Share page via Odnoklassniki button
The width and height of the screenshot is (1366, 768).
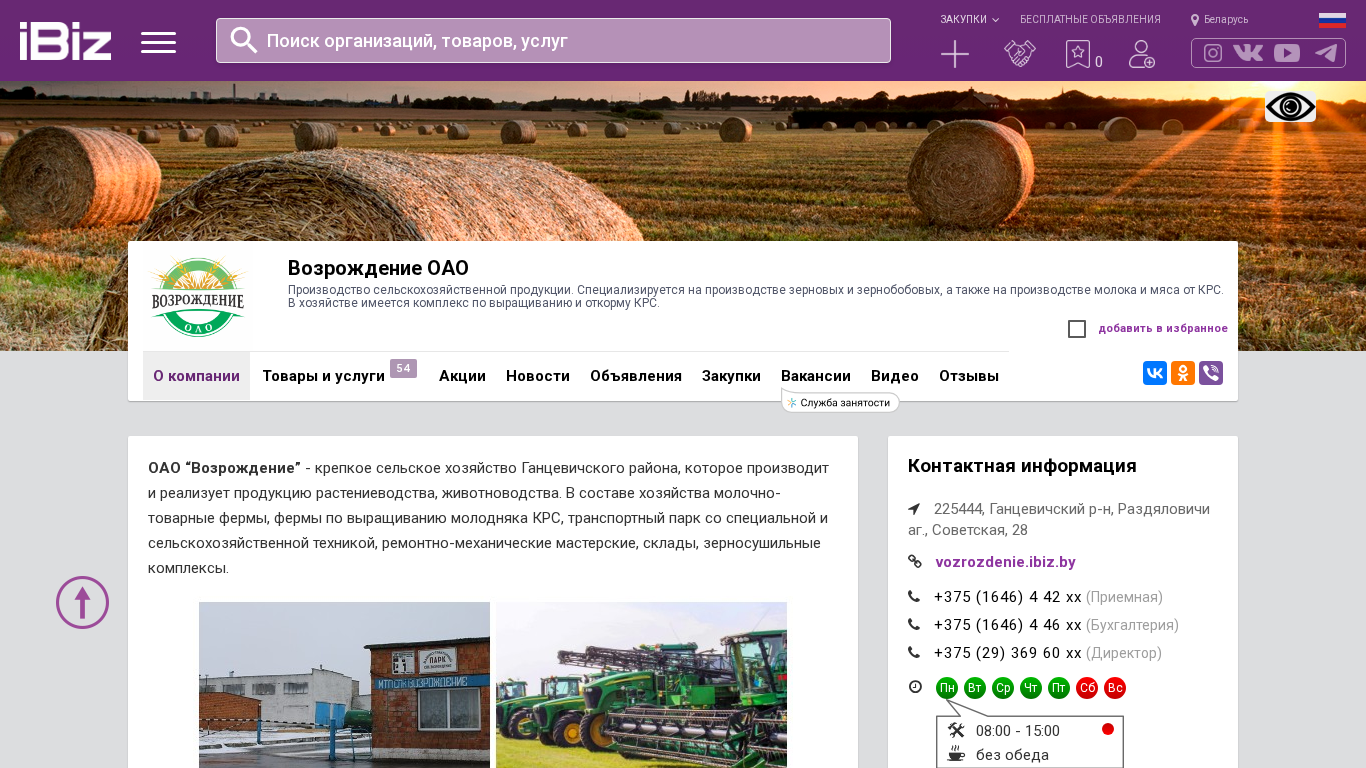(x=1183, y=373)
